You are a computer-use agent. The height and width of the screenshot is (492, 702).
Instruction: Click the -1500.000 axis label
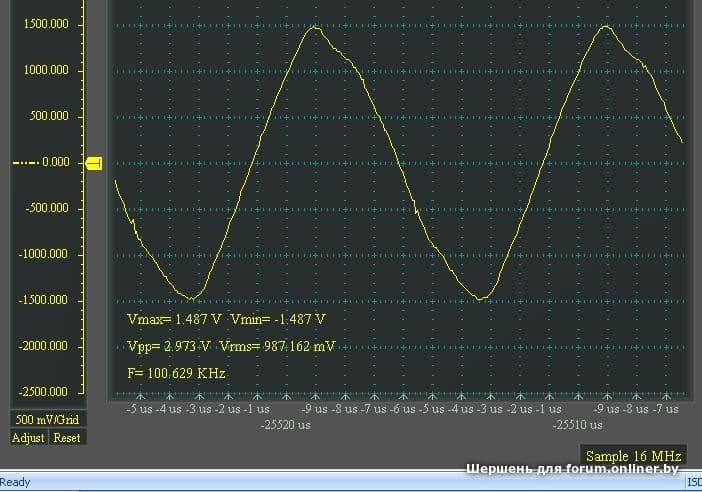pyautogui.click(x=43, y=300)
